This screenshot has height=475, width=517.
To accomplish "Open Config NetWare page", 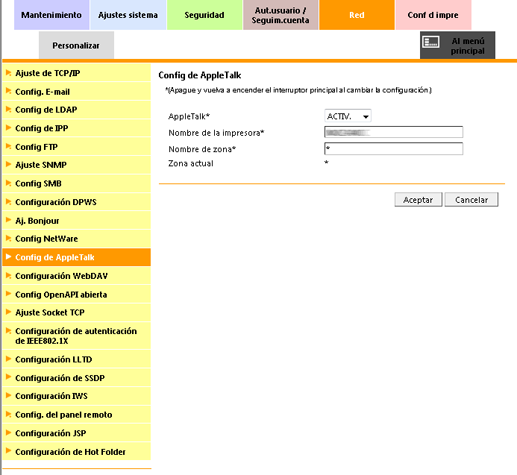I will [76, 239].
